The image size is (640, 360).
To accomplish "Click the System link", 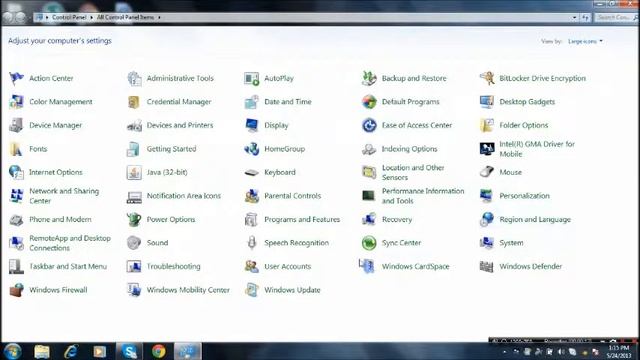I will 511,243.
